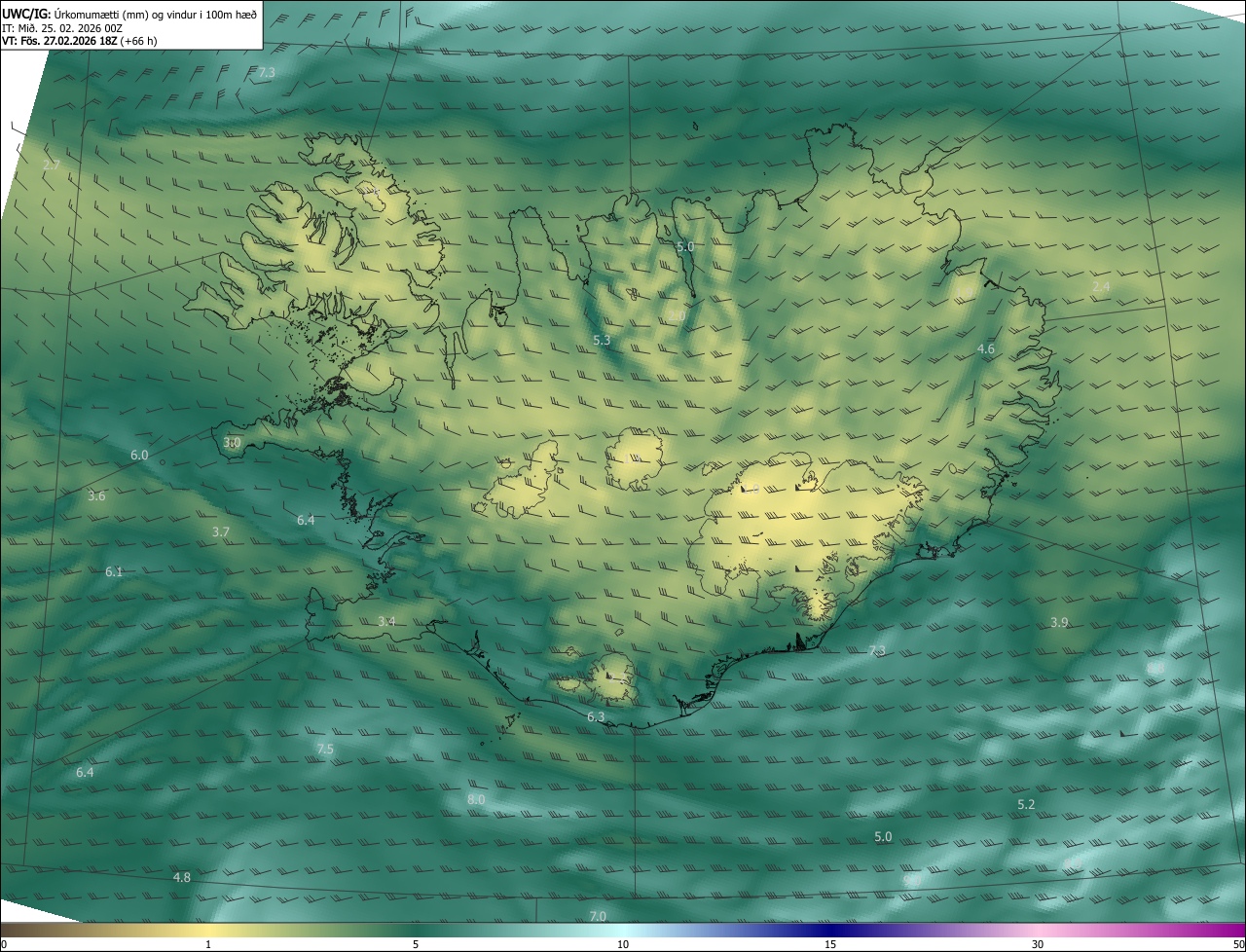The height and width of the screenshot is (952, 1246).
Task: Click the 'UWC/IG: Úrkomumætti (mm)' title line
Action: pos(129,14)
